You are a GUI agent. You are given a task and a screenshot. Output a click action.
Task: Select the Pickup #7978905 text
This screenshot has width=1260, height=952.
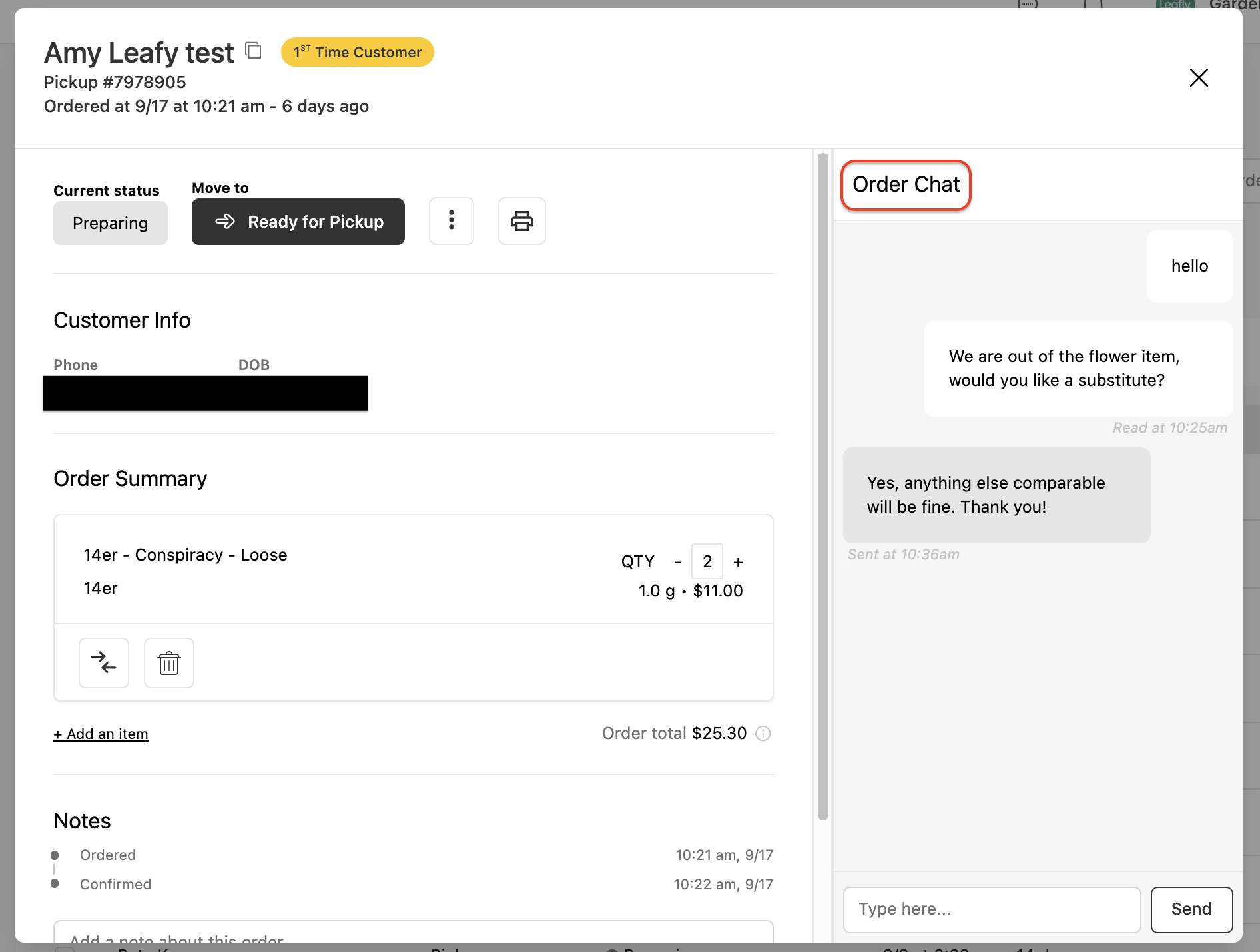115,82
